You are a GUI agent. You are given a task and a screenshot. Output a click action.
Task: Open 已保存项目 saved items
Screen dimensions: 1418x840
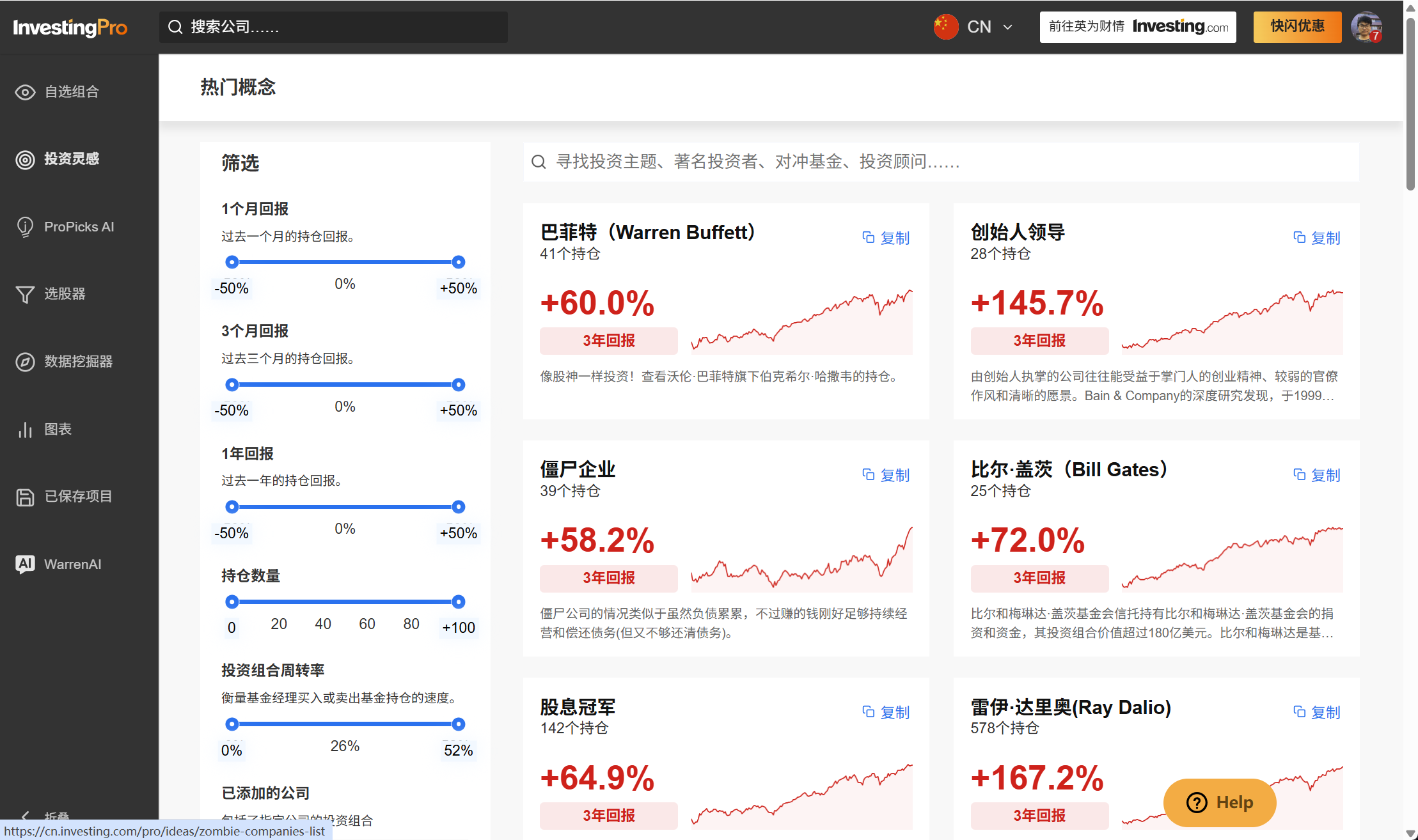point(77,497)
